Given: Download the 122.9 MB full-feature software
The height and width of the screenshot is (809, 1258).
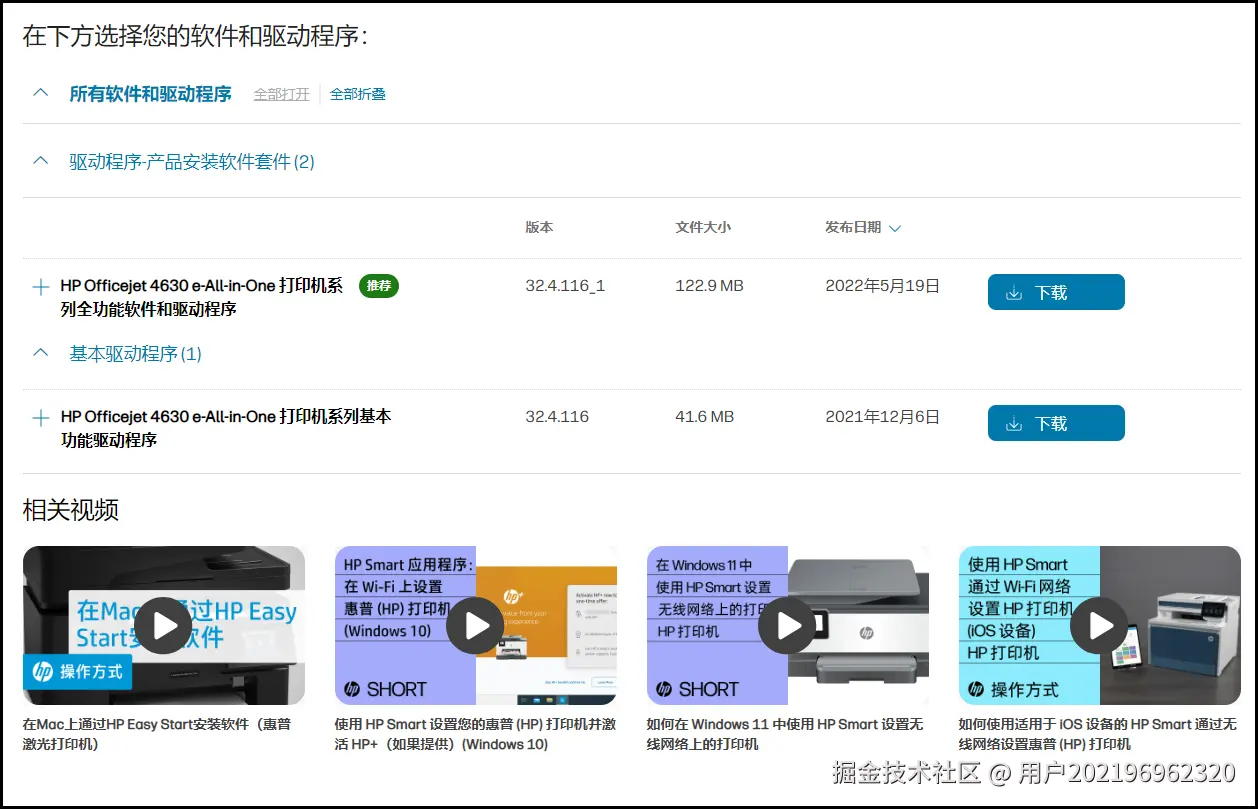Looking at the screenshot, I should click(1056, 292).
